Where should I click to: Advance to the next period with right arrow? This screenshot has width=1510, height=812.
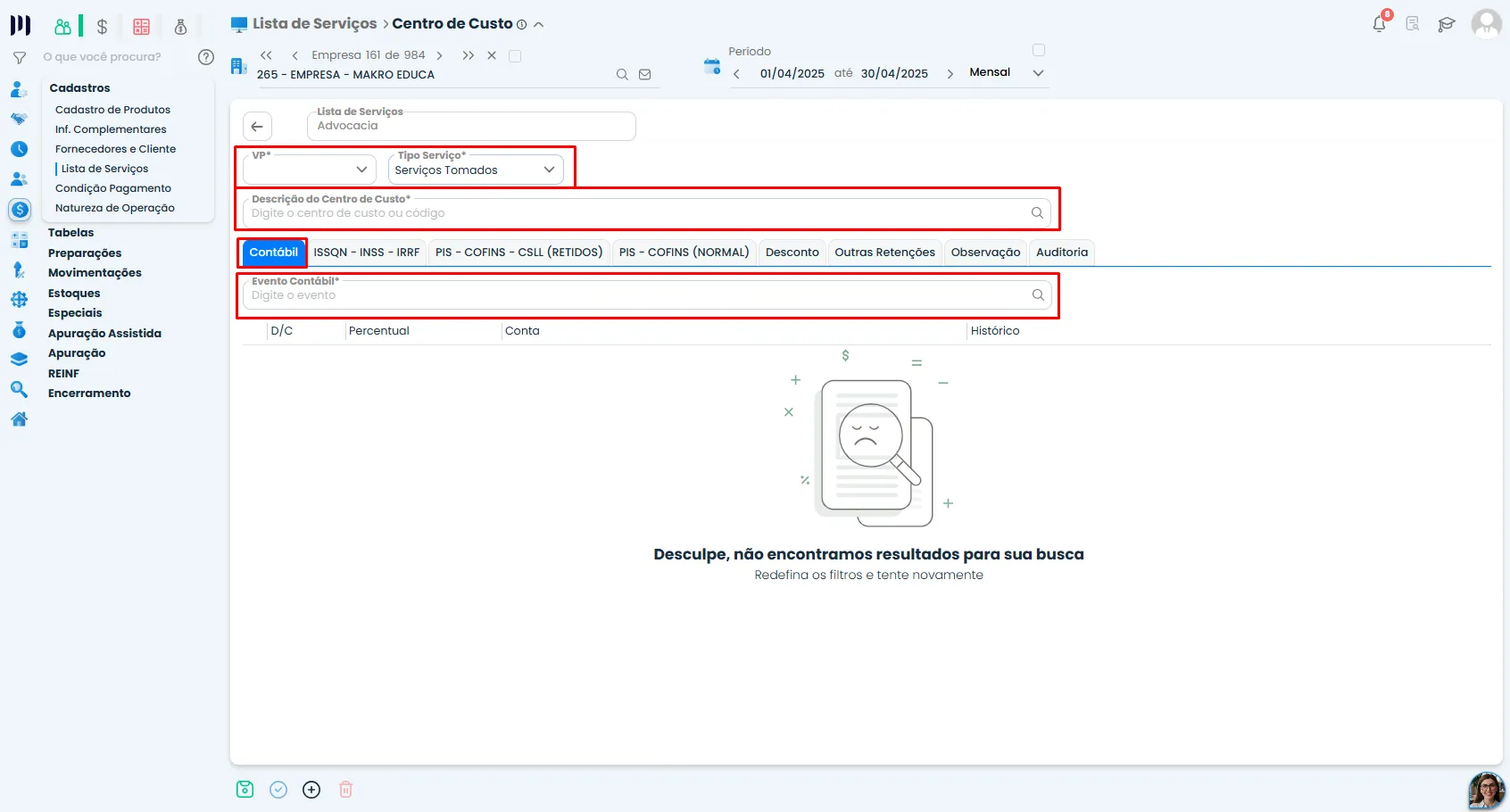pos(950,73)
